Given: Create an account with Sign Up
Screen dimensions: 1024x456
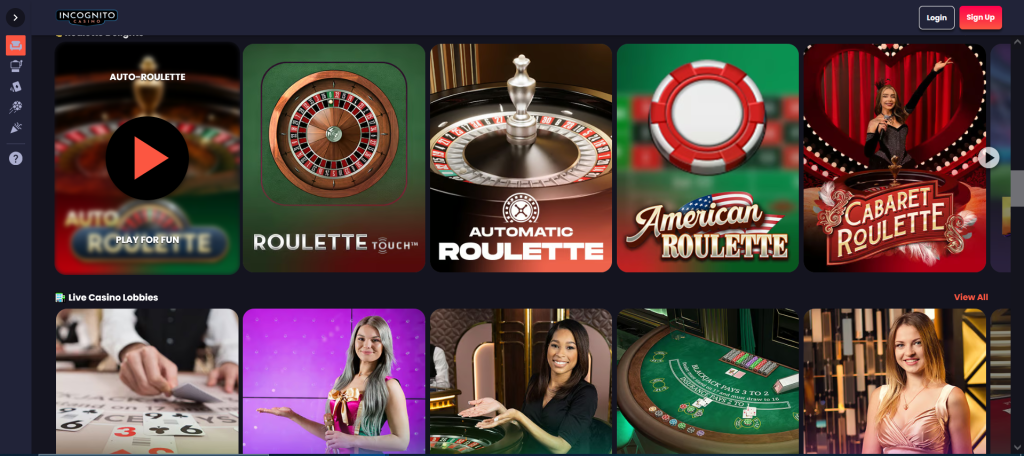Looking at the screenshot, I should [980, 18].
